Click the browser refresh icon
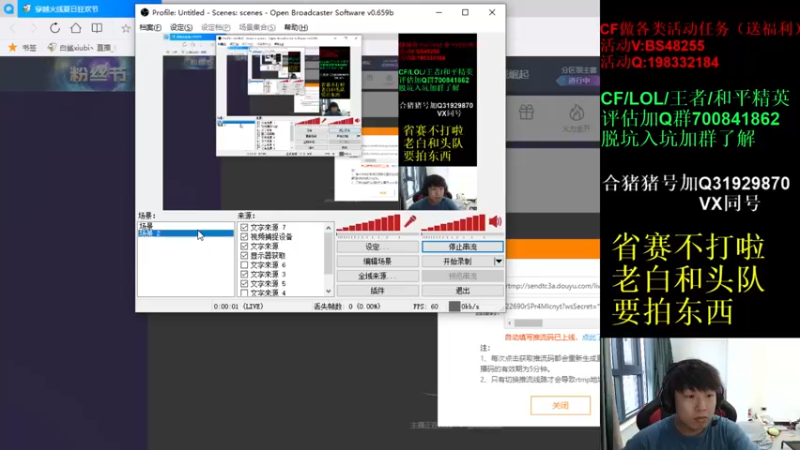Image resolution: width=800 pixels, height=450 pixels. coord(55,28)
